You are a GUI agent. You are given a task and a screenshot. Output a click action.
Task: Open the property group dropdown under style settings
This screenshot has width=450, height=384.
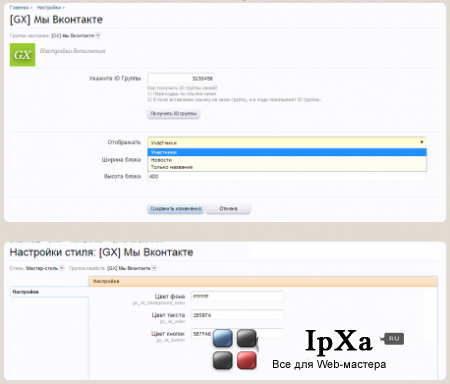pyautogui.click(x=154, y=268)
